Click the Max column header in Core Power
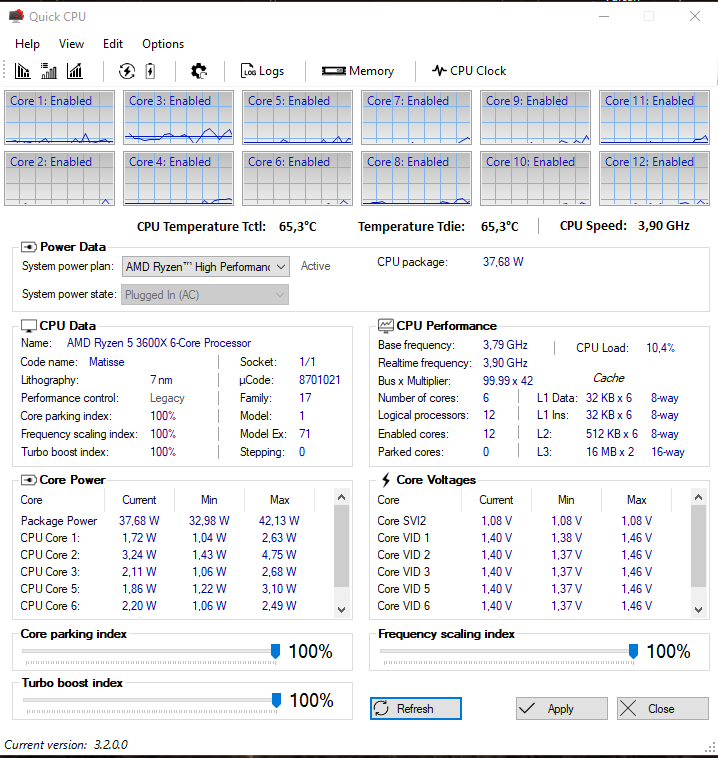This screenshot has width=718, height=758. 279,500
